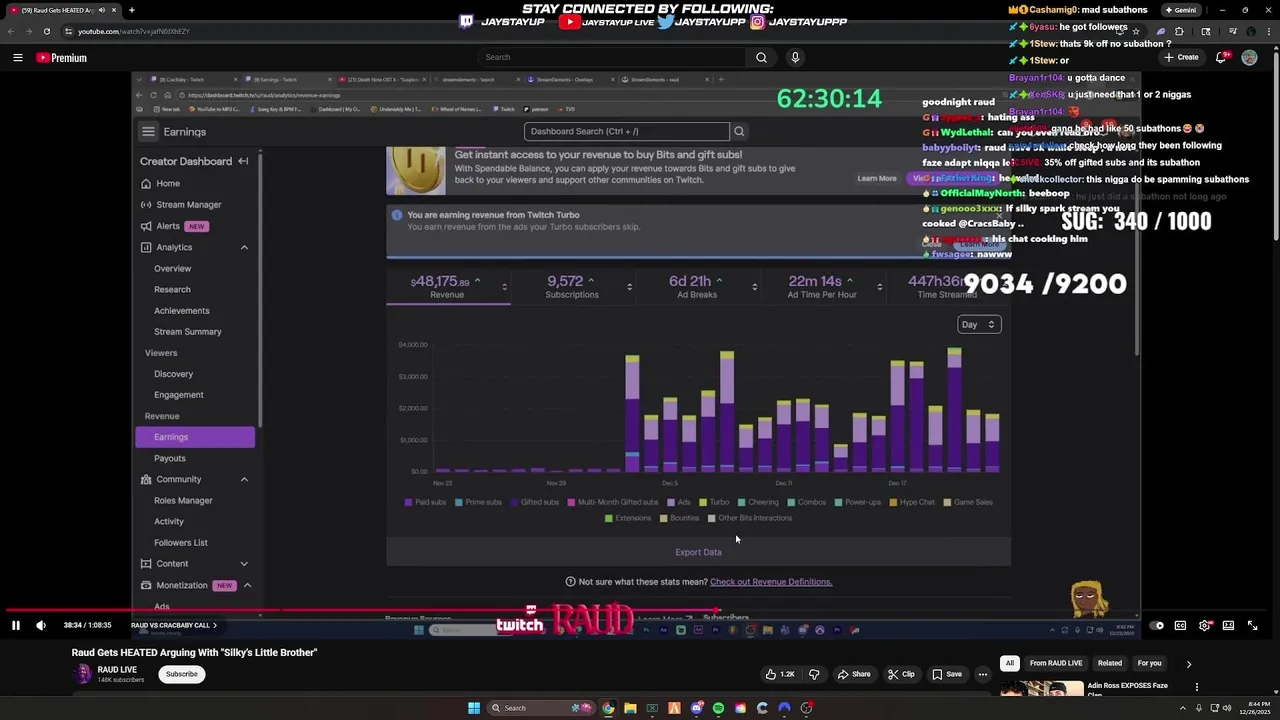This screenshot has width=1280, height=720.
Task: Open more actions menu beside Save
Action: click(983, 674)
